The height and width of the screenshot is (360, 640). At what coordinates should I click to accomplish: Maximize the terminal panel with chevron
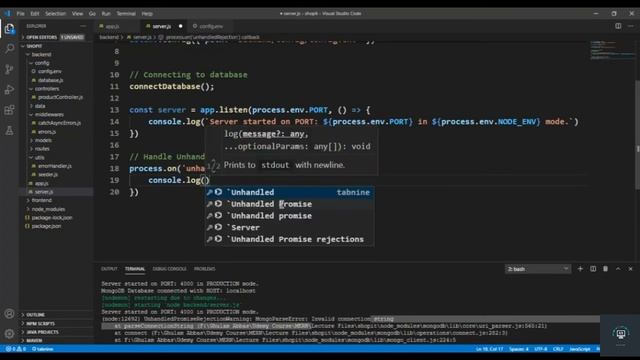tap(618, 269)
